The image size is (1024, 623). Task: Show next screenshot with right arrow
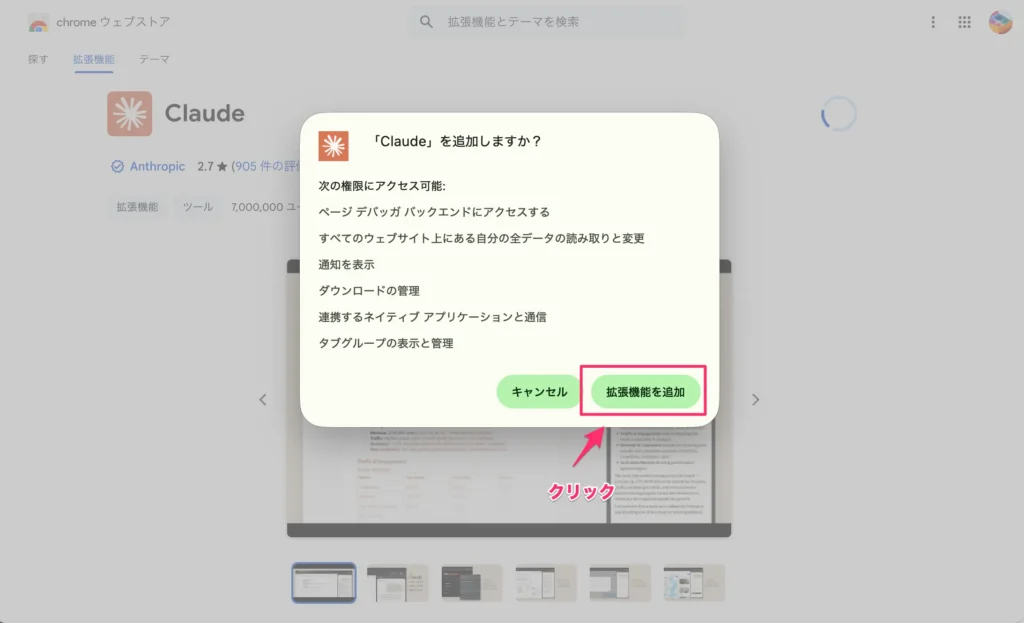pos(755,400)
